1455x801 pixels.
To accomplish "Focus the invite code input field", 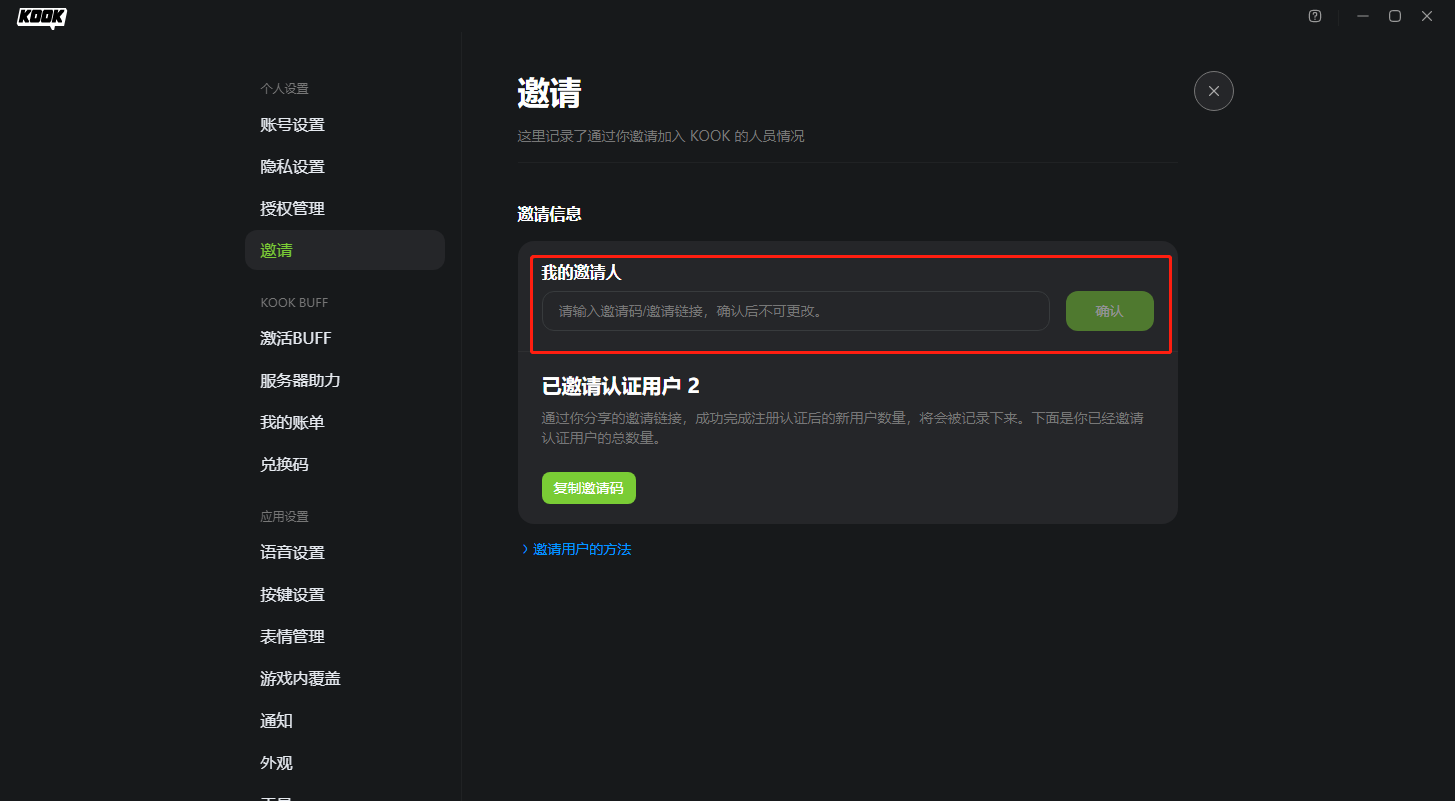I will (795, 311).
